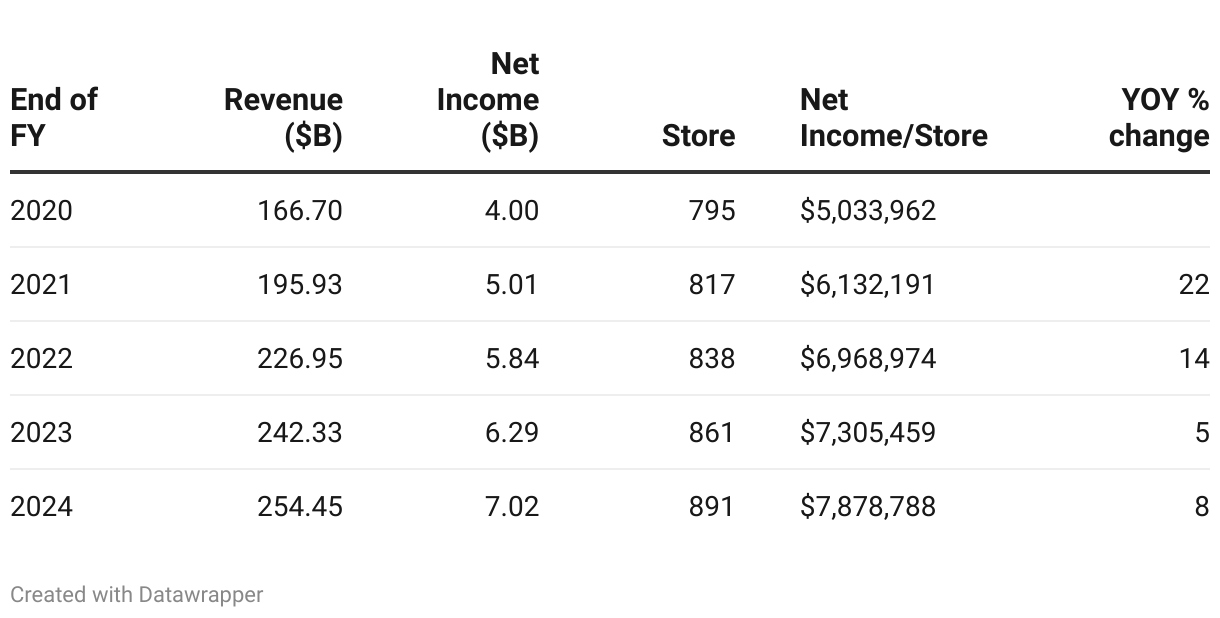Click the YOY change value 14
This screenshot has width=1220, height=618.
point(1194,358)
